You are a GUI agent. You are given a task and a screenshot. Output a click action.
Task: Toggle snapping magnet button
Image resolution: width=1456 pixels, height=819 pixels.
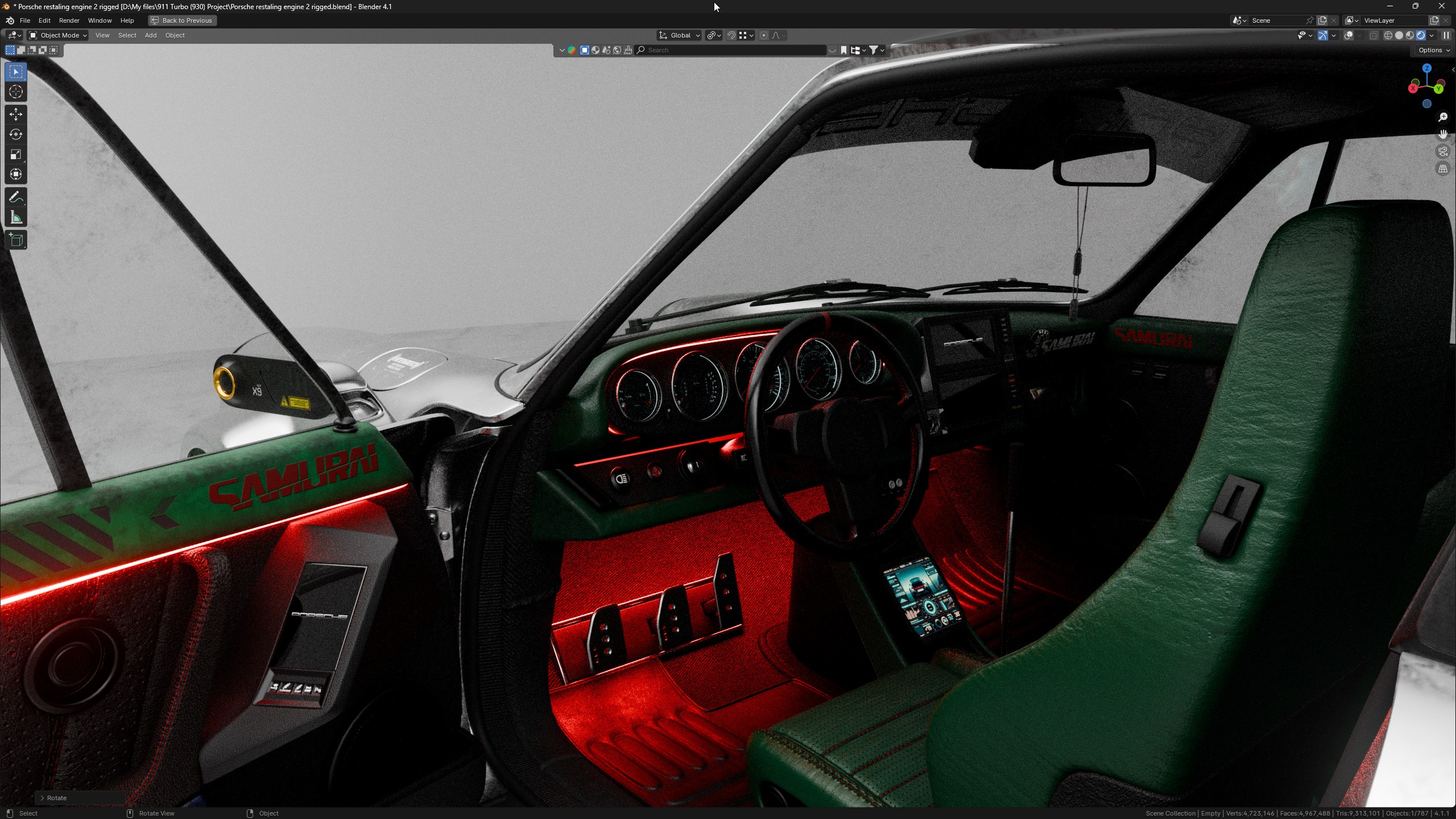[731, 35]
